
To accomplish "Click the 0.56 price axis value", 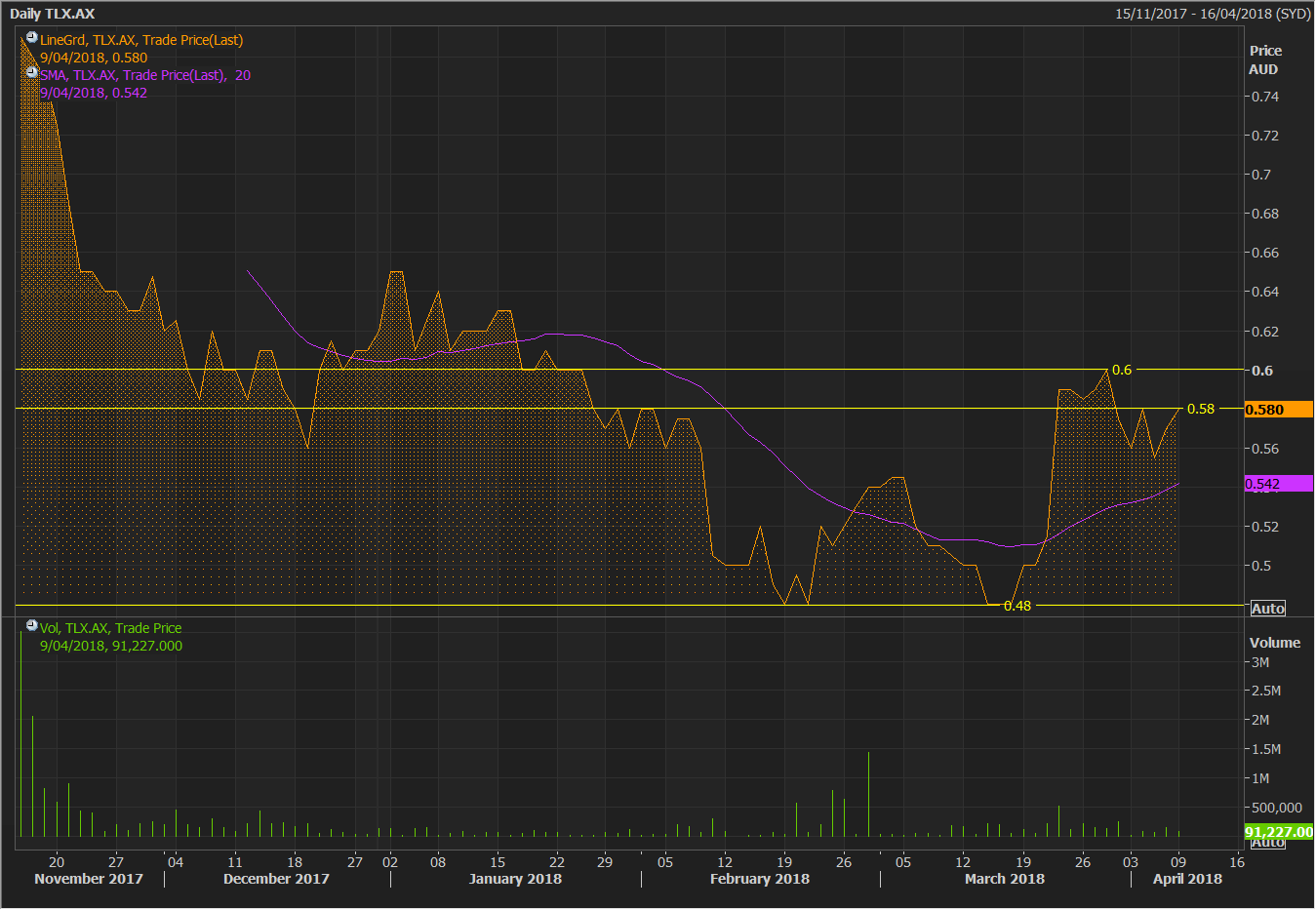I will pyautogui.click(x=1265, y=449).
